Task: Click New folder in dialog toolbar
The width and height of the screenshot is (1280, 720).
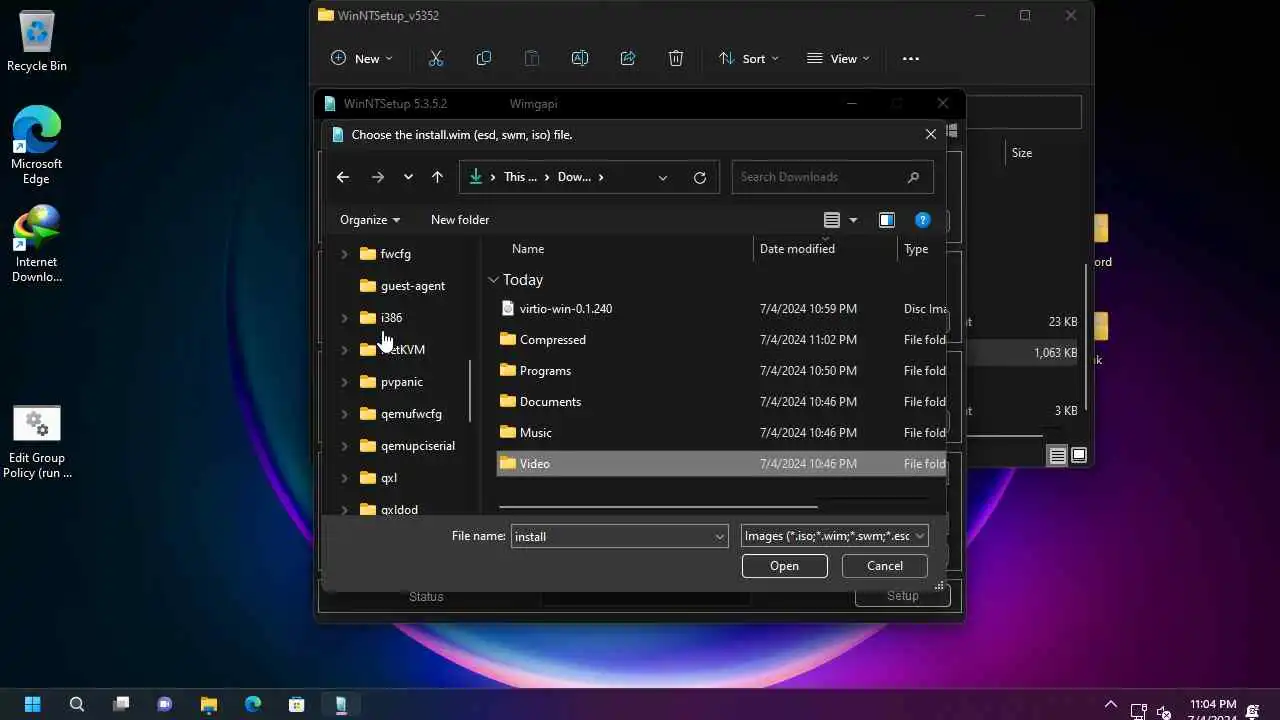Action: click(460, 220)
